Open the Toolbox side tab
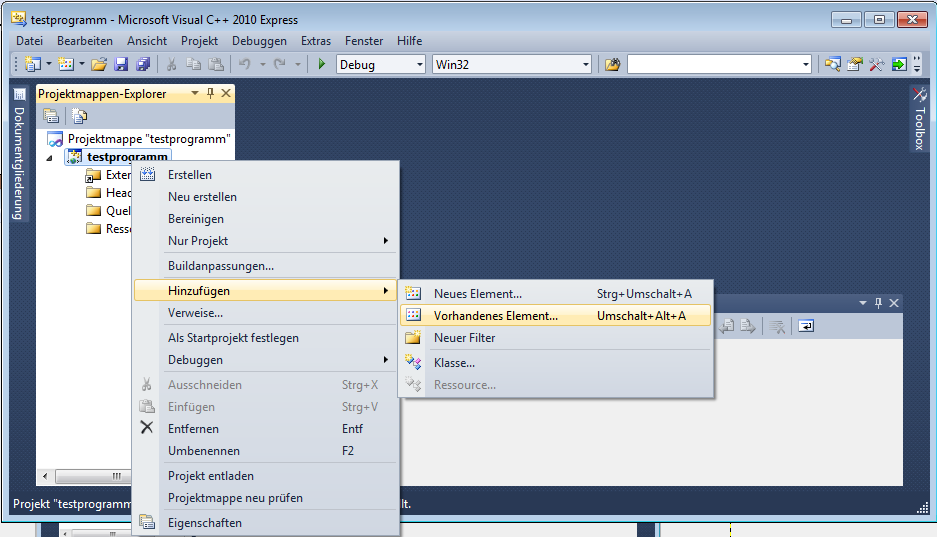This screenshot has width=937, height=537. [x=920, y=120]
